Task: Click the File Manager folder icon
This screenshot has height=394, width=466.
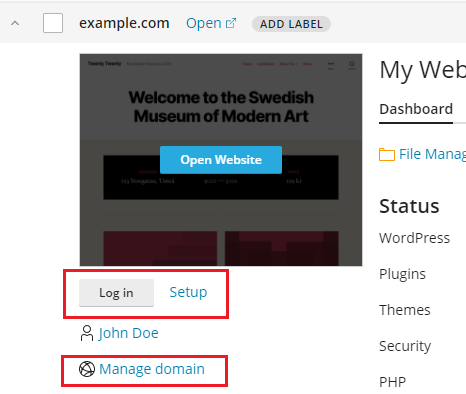Action: pyautogui.click(x=387, y=155)
